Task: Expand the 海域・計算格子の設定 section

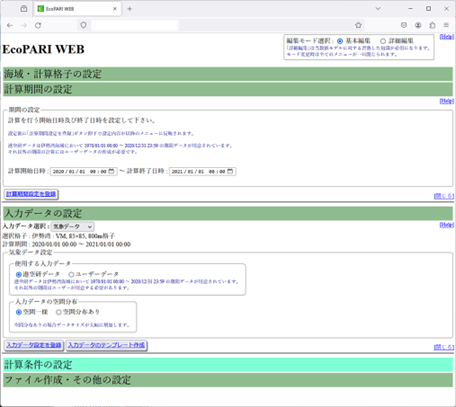Action: click(228, 74)
